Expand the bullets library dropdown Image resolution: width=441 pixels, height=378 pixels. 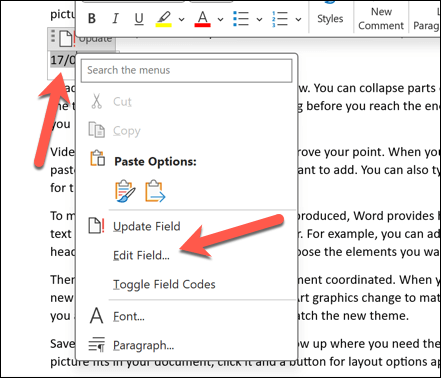(x=259, y=19)
